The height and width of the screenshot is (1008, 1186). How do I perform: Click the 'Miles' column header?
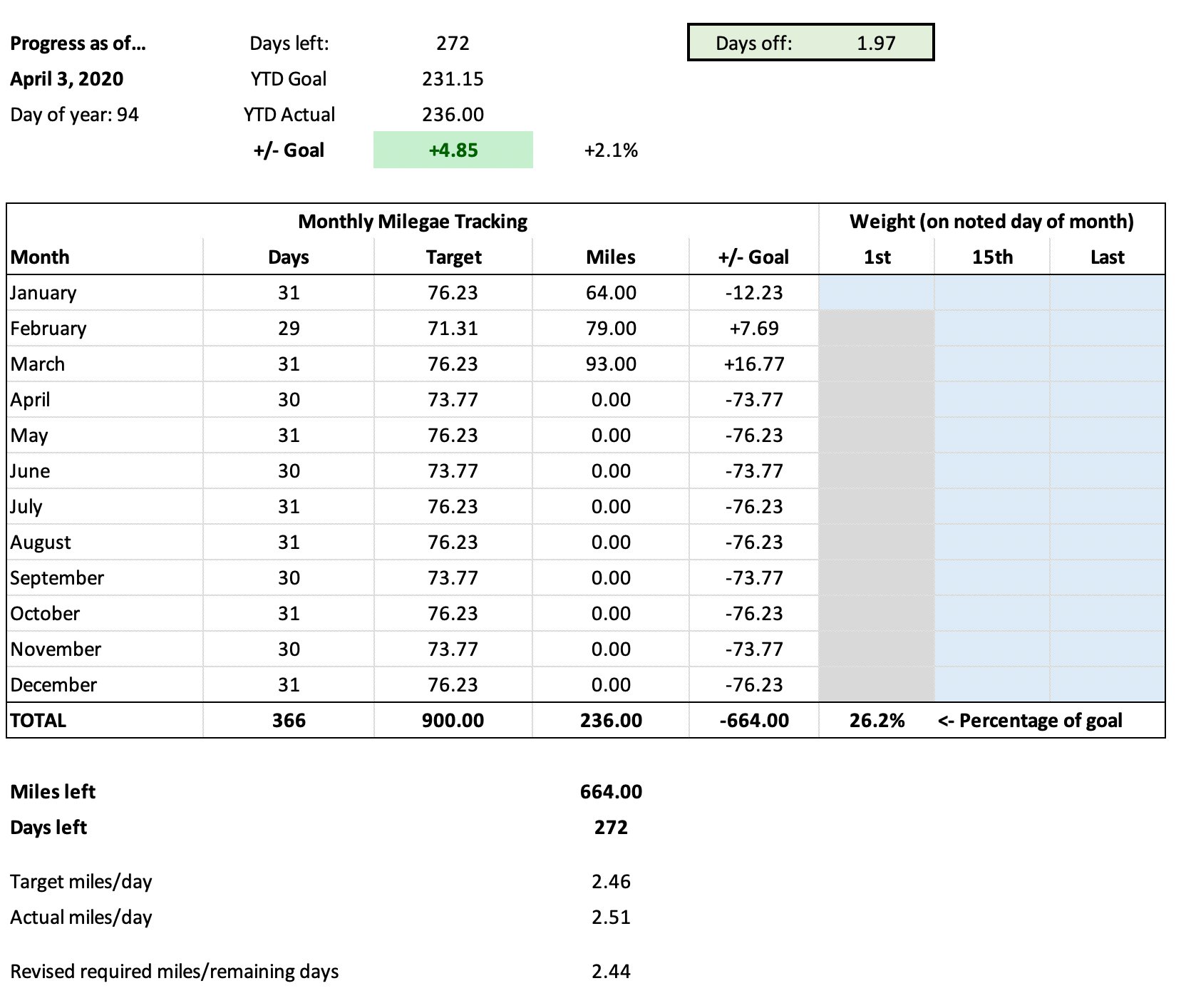pos(611,257)
